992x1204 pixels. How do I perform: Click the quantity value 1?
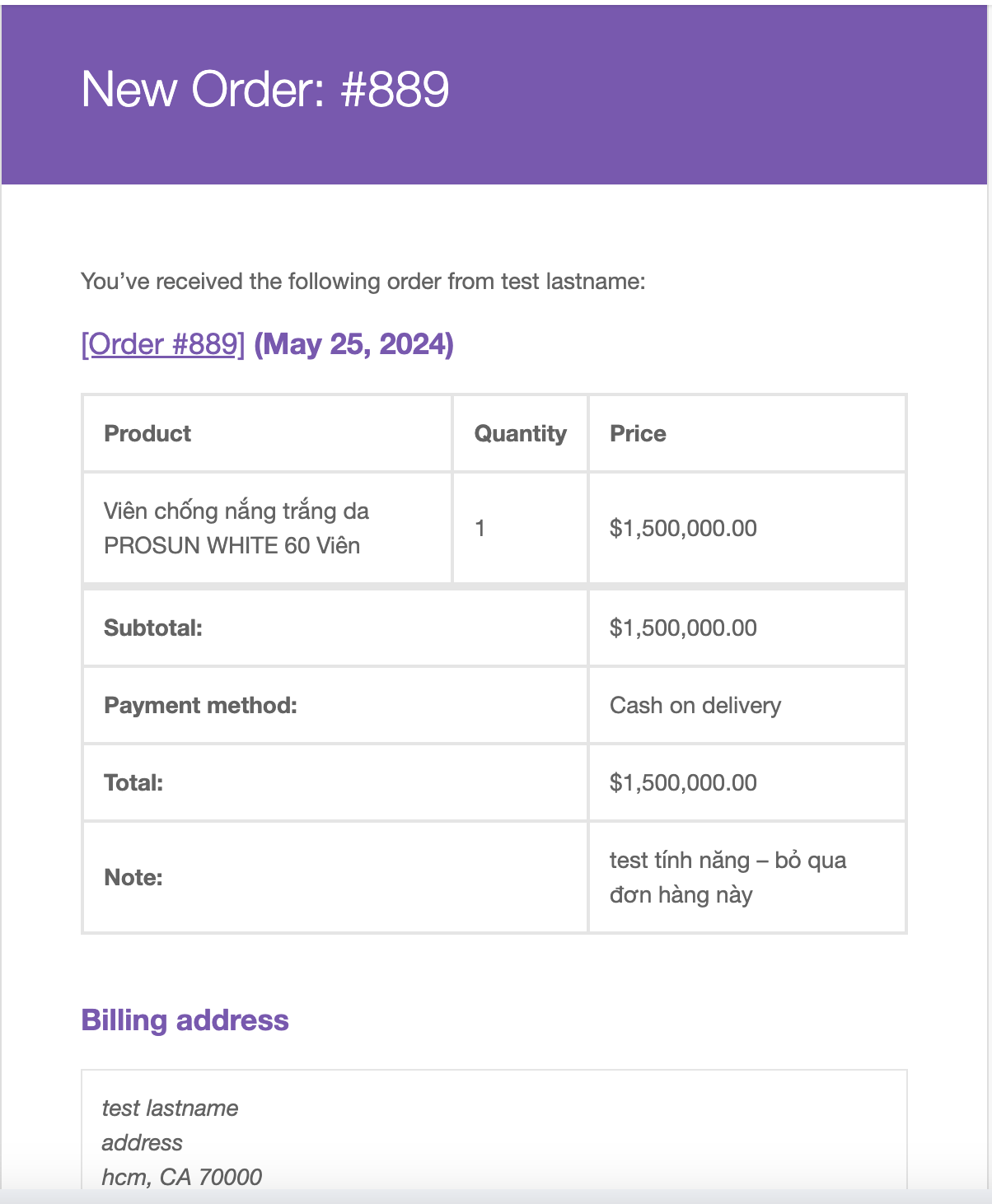(x=480, y=528)
